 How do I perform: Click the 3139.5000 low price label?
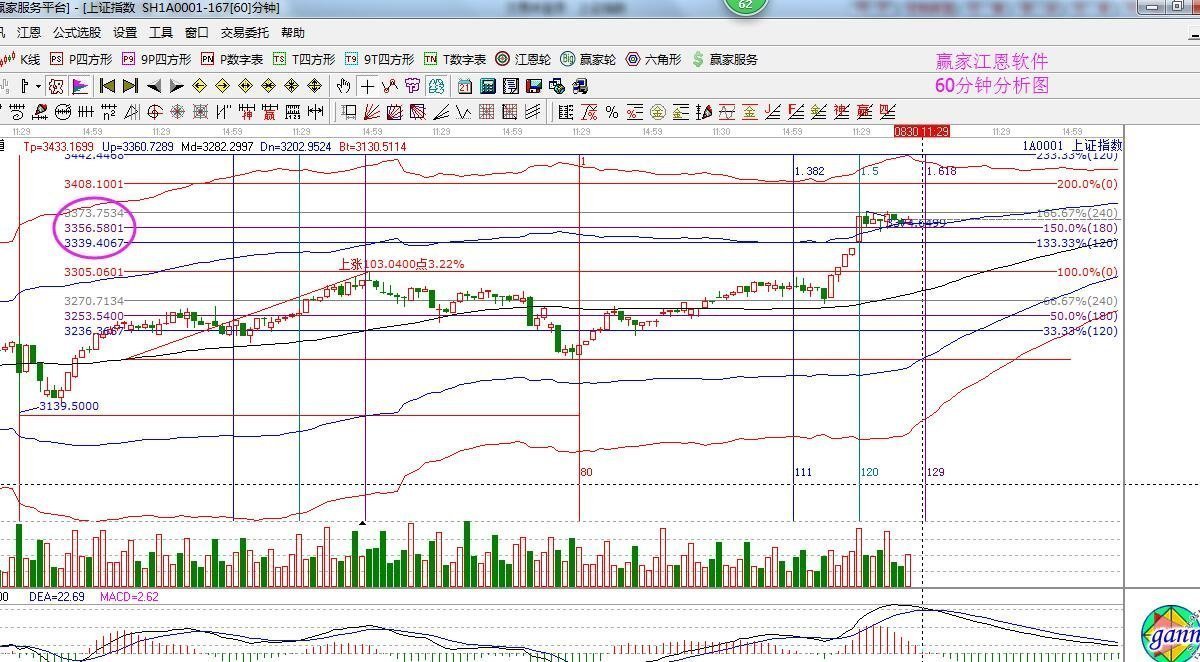click(x=69, y=407)
